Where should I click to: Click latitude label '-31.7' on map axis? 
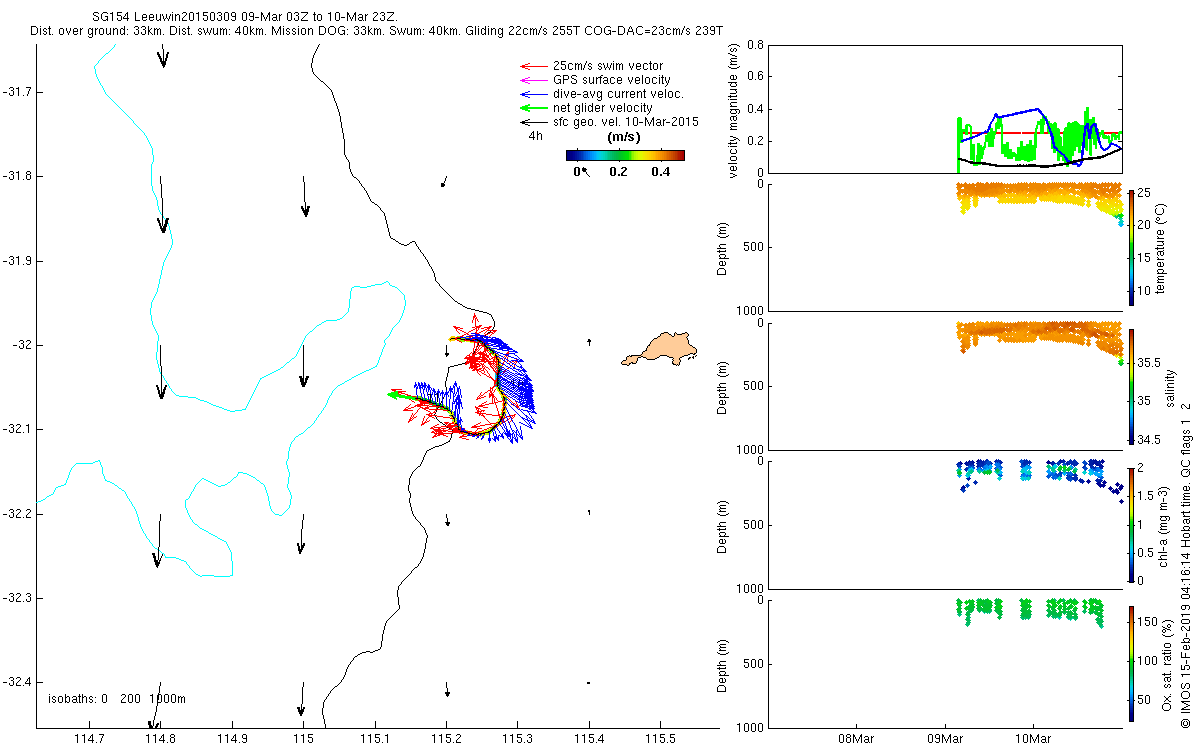click(x=16, y=92)
